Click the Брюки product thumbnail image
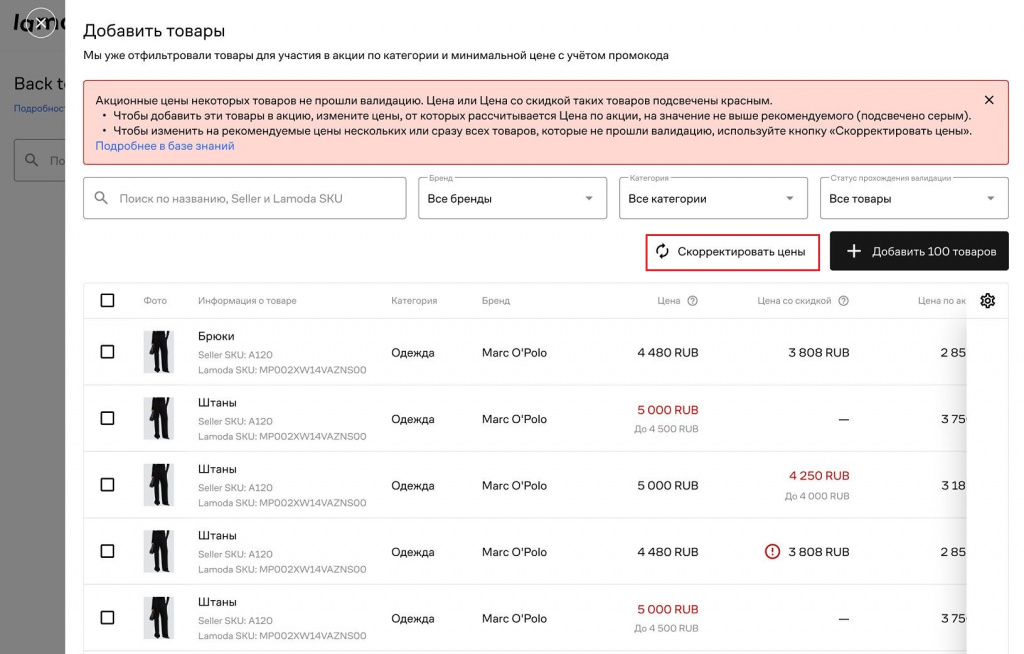The width and height of the screenshot is (1024, 654). coord(158,352)
